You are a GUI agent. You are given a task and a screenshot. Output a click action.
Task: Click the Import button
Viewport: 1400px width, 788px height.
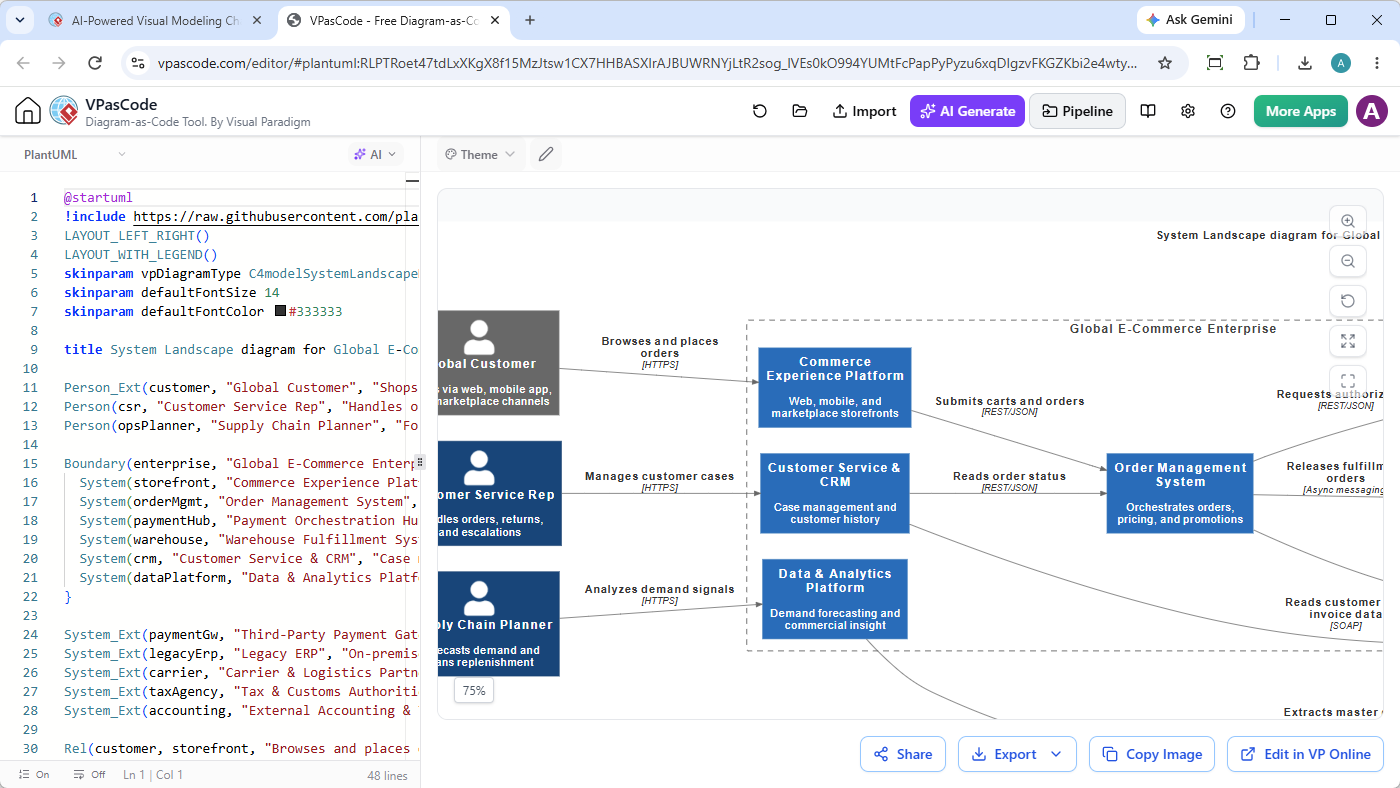(x=865, y=111)
